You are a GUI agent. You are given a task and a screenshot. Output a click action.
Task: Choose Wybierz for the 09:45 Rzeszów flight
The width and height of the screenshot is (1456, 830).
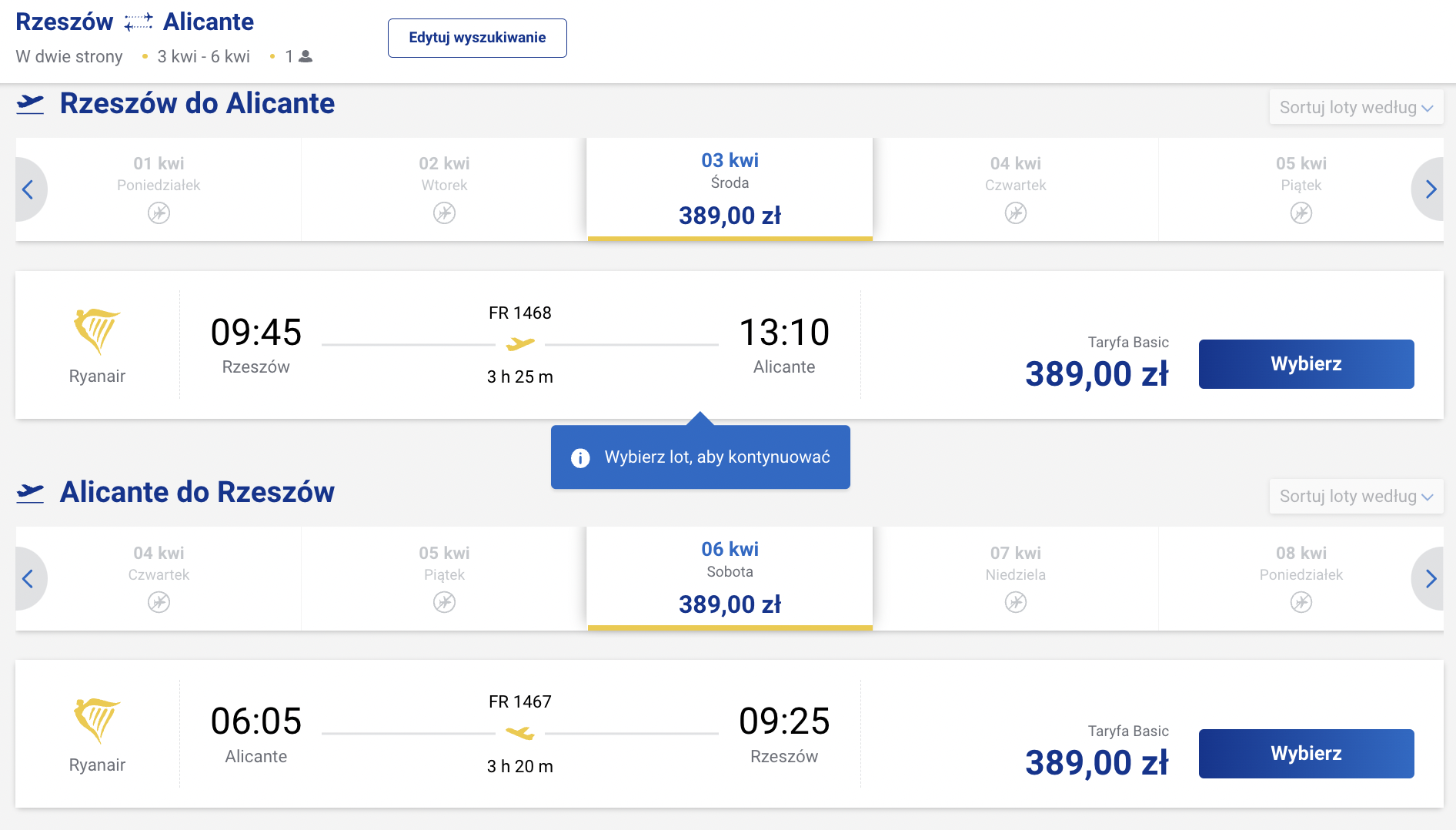click(1306, 364)
